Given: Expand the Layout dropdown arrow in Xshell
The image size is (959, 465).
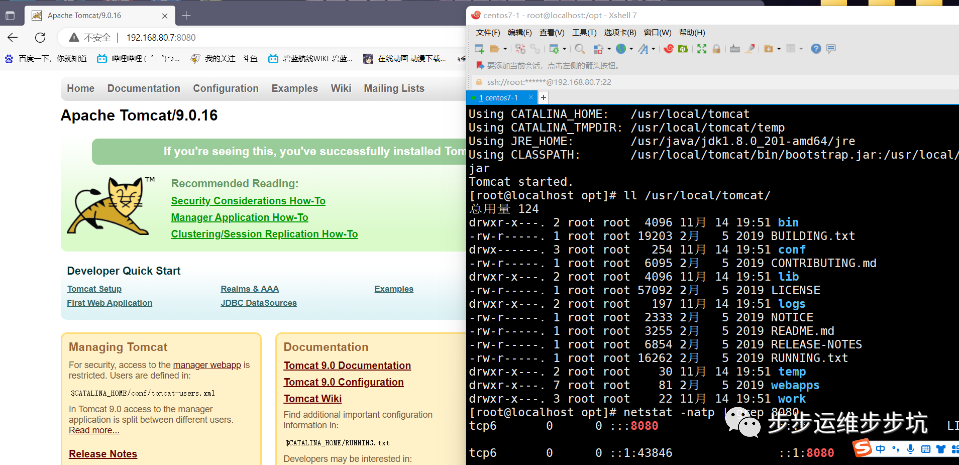Looking at the screenshot, I should [x=801, y=49].
